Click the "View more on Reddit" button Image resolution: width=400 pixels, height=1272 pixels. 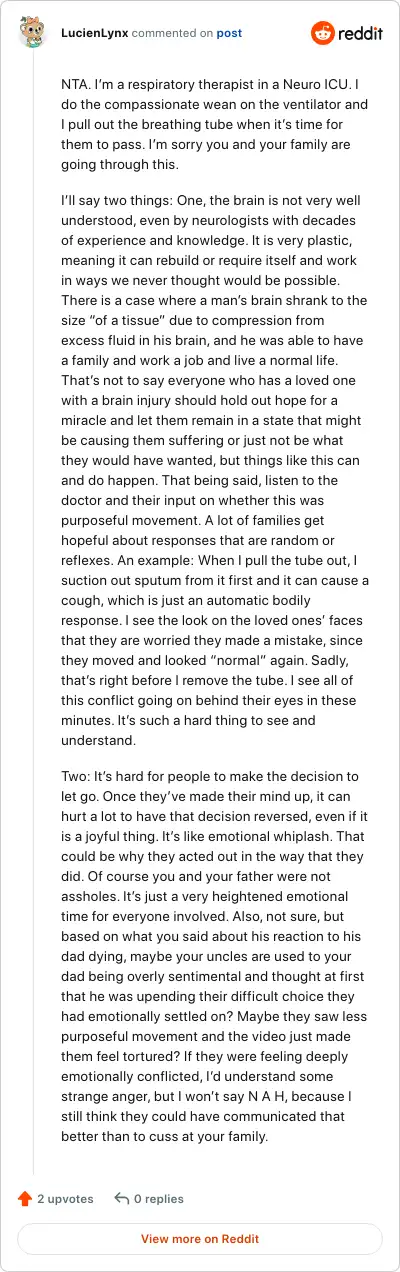click(x=200, y=1239)
